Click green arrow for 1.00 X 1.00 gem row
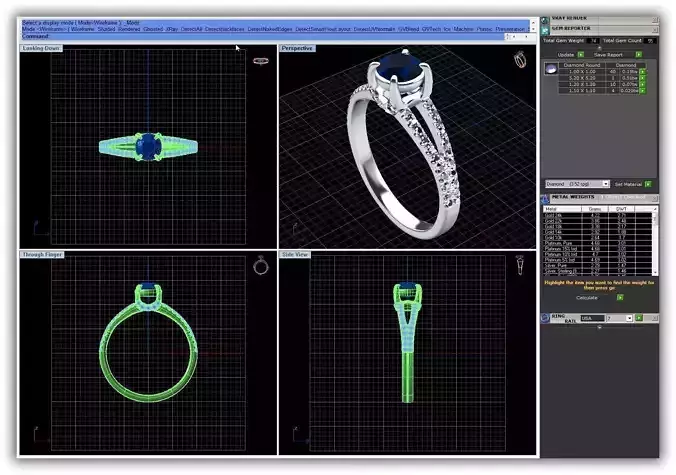Viewport: 676px width, 475px height. (642, 72)
